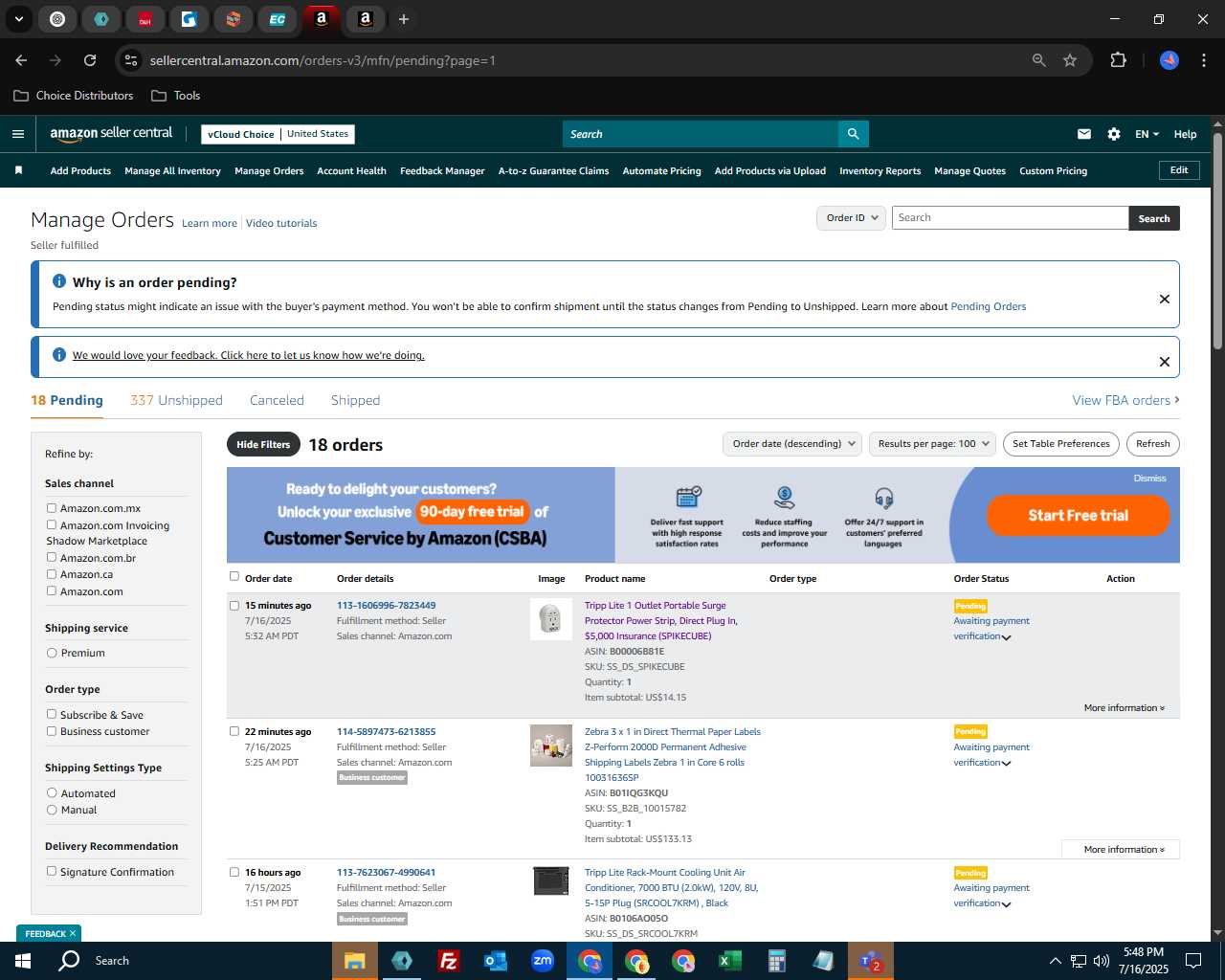
Task: Click the search magnifier button in header
Action: click(x=853, y=134)
